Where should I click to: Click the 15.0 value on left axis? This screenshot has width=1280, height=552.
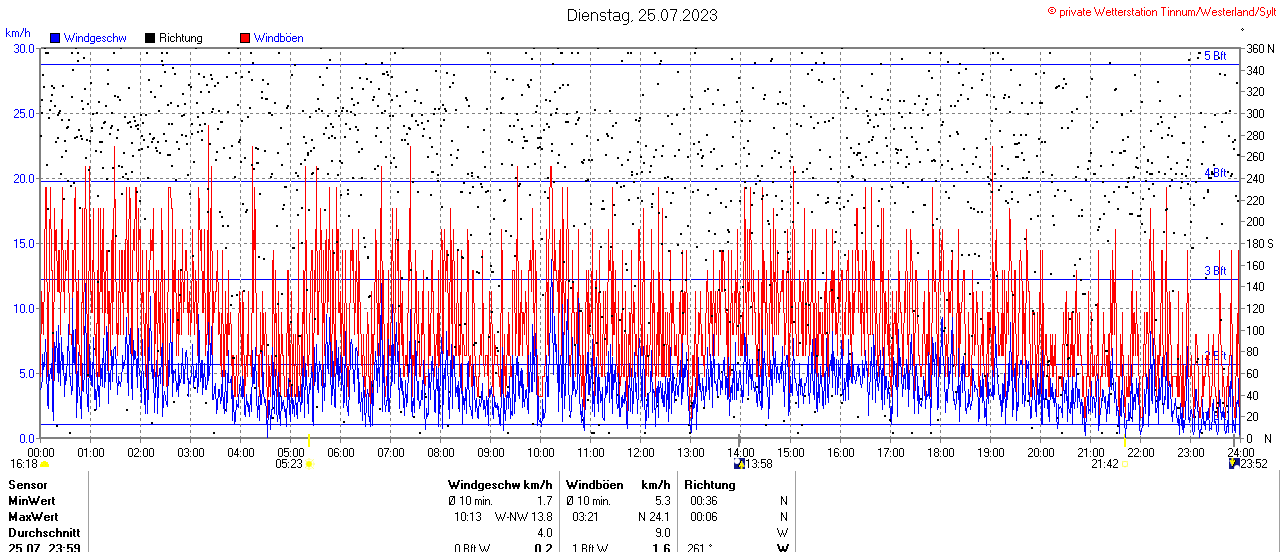pyautogui.click(x=23, y=244)
